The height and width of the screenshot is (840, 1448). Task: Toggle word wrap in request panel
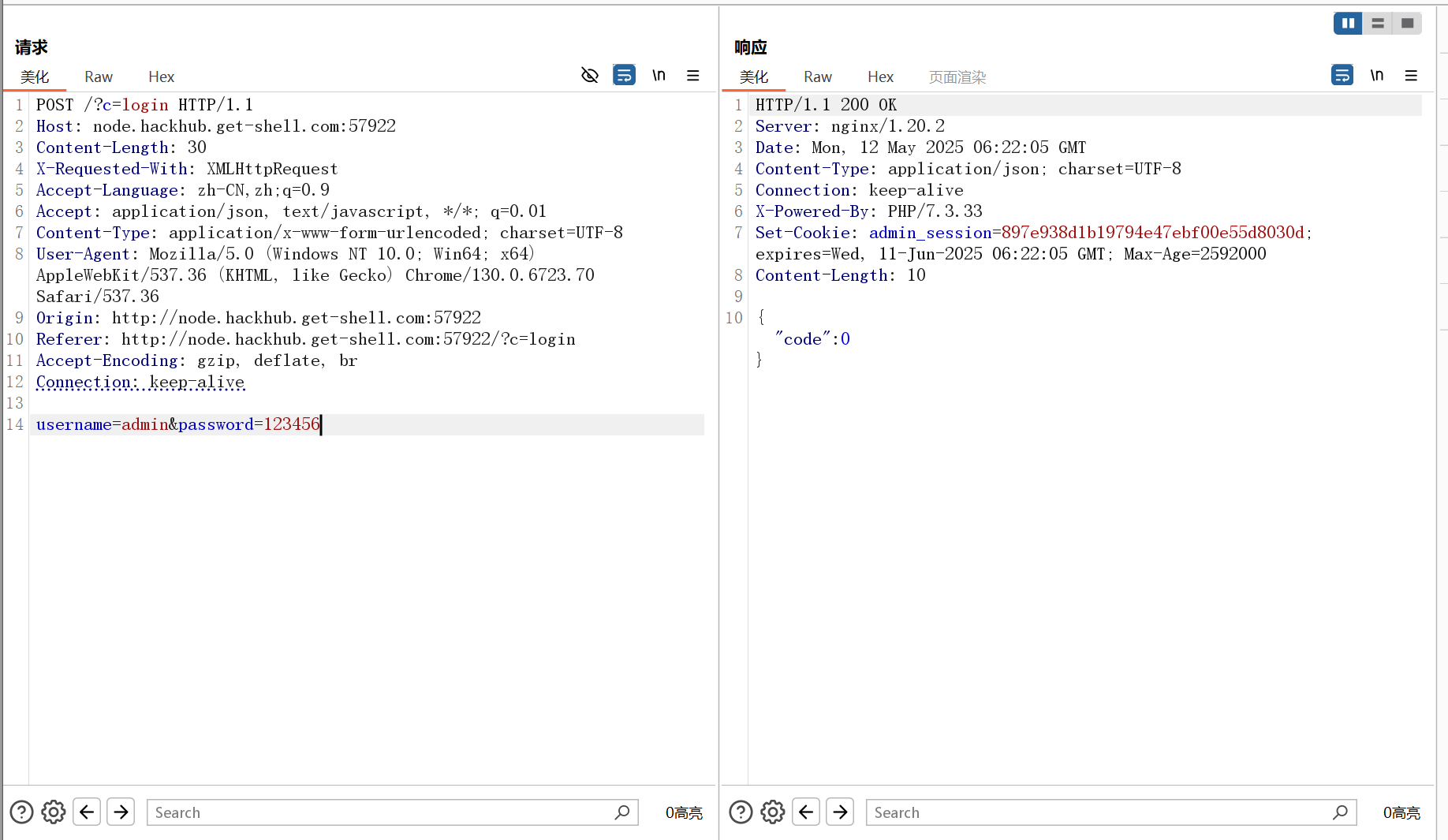[624, 76]
